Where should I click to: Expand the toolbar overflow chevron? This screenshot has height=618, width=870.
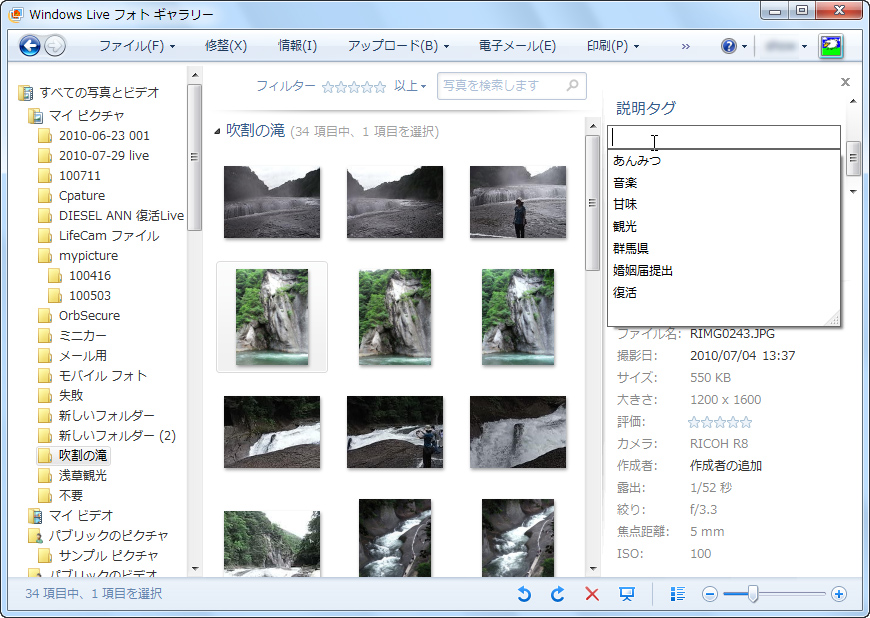[687, 45]
